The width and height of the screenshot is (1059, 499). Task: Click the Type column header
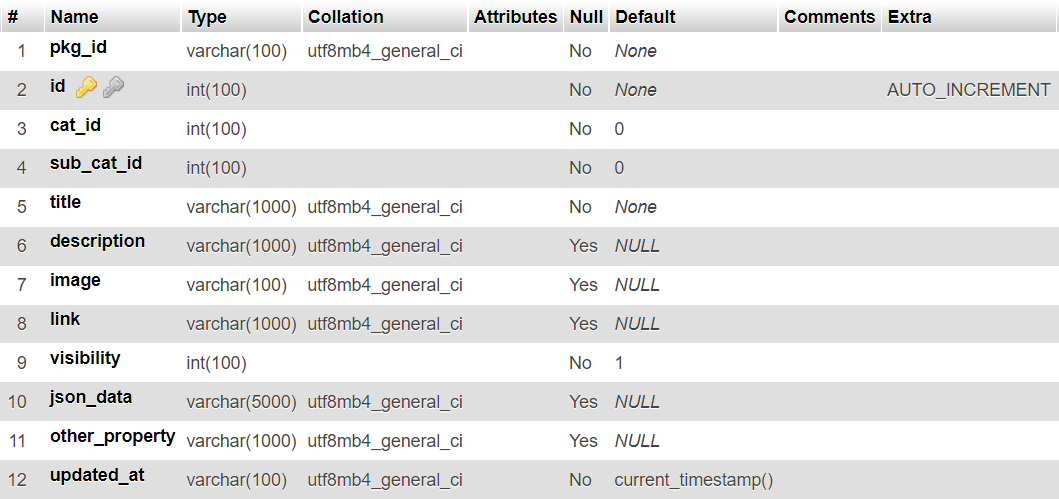(207, 17)
